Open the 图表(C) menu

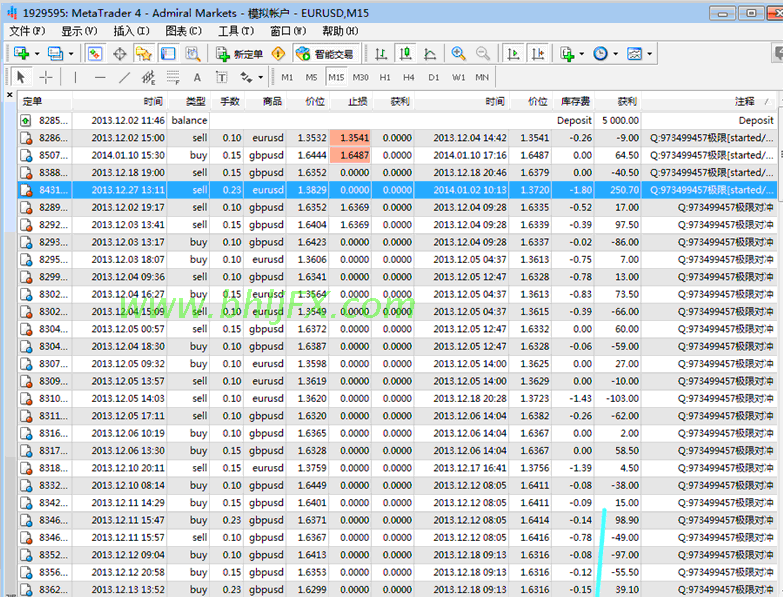click(x=184, y=31)
